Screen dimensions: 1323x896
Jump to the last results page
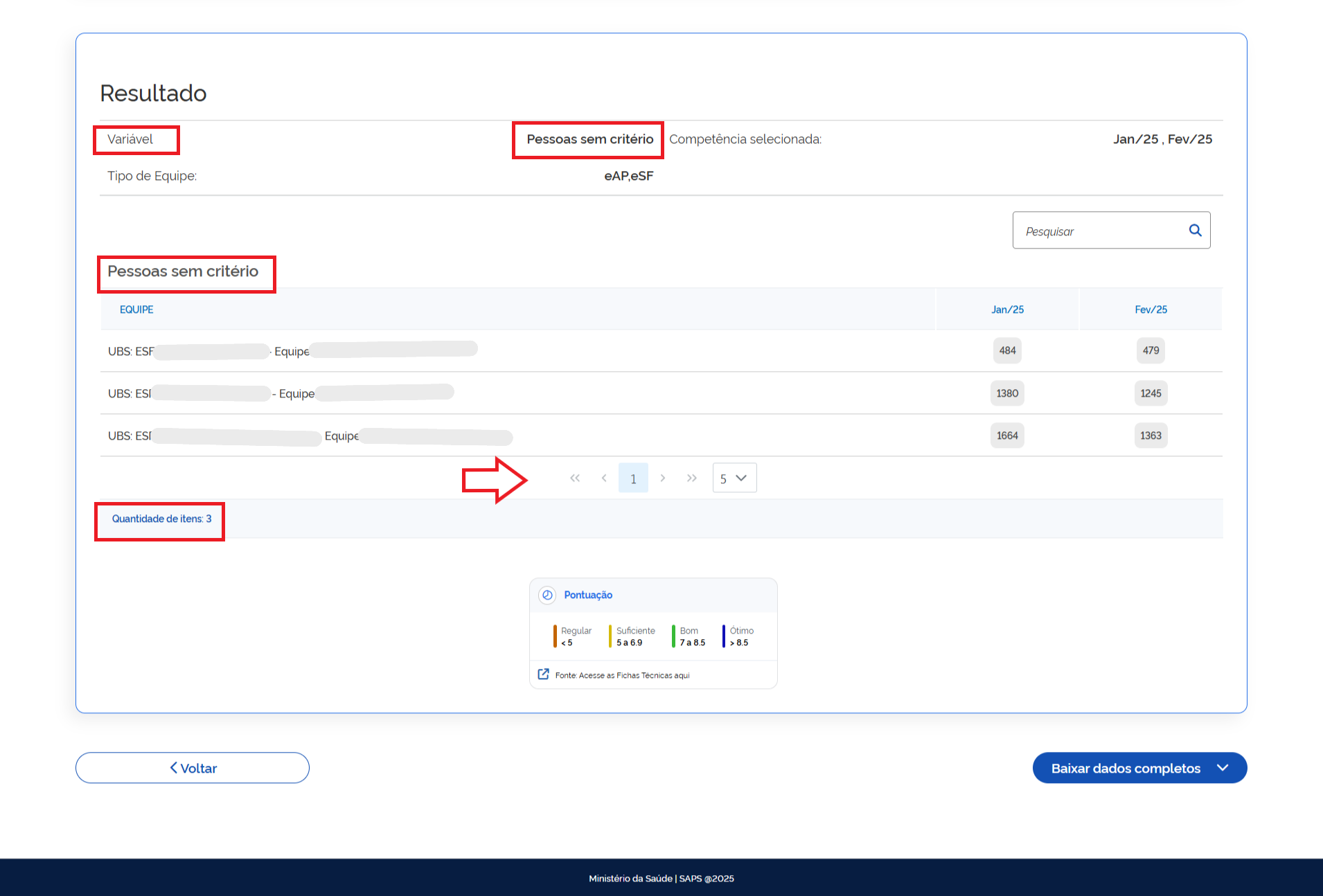point(691,478)
